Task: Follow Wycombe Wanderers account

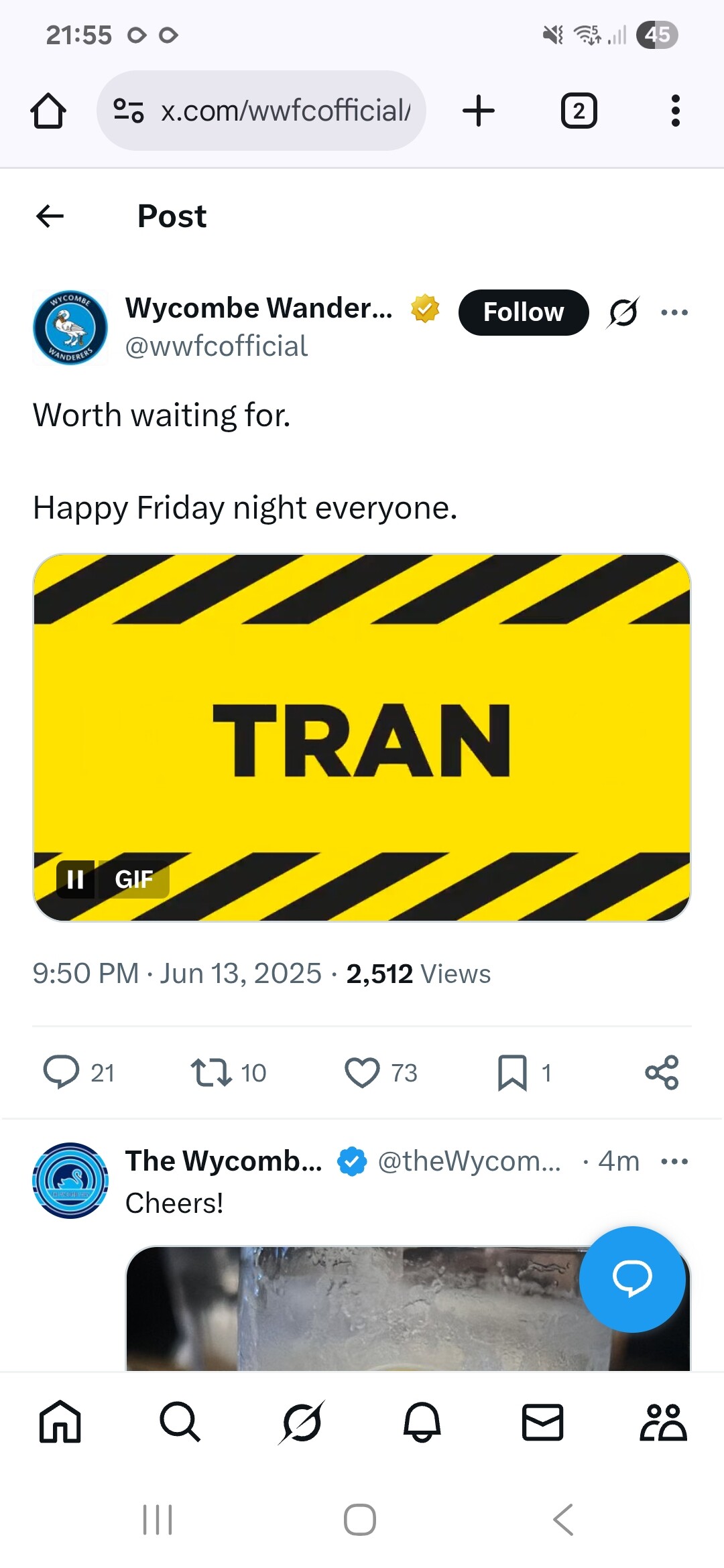Action: click(523, 312)
